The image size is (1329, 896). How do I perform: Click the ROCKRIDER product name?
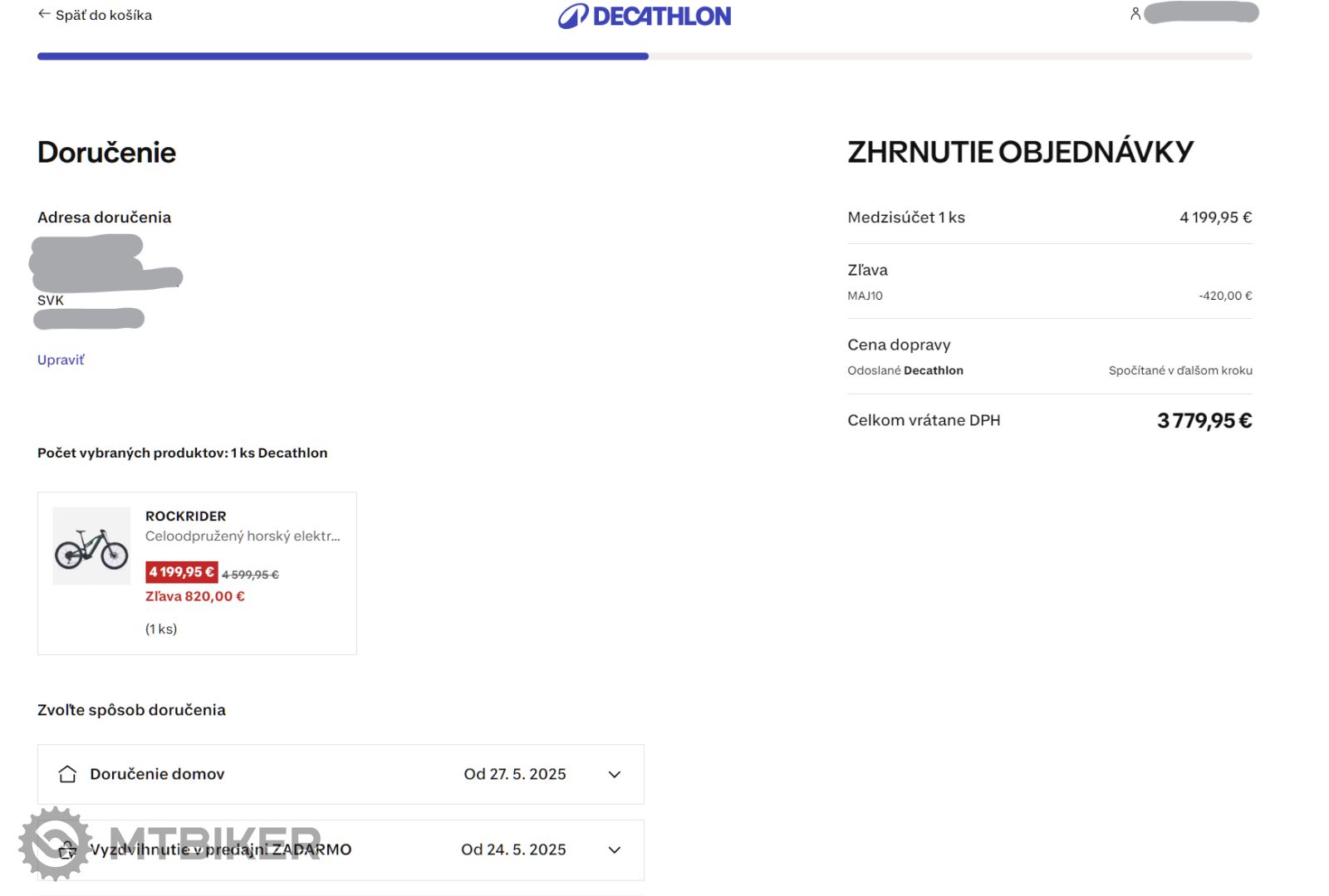(x=185, y=516)
